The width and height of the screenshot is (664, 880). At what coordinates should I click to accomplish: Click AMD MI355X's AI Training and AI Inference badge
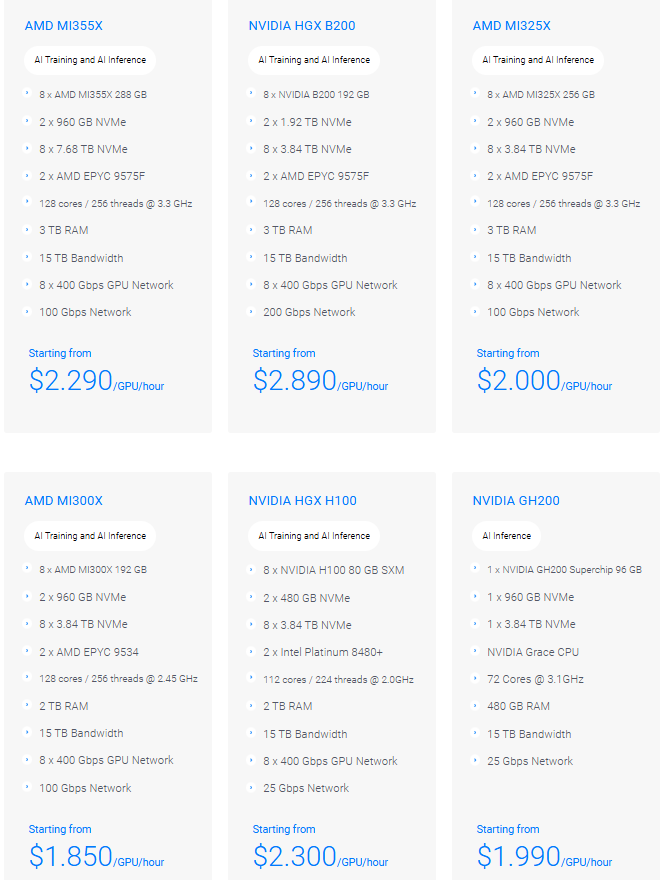pos(90,60)
